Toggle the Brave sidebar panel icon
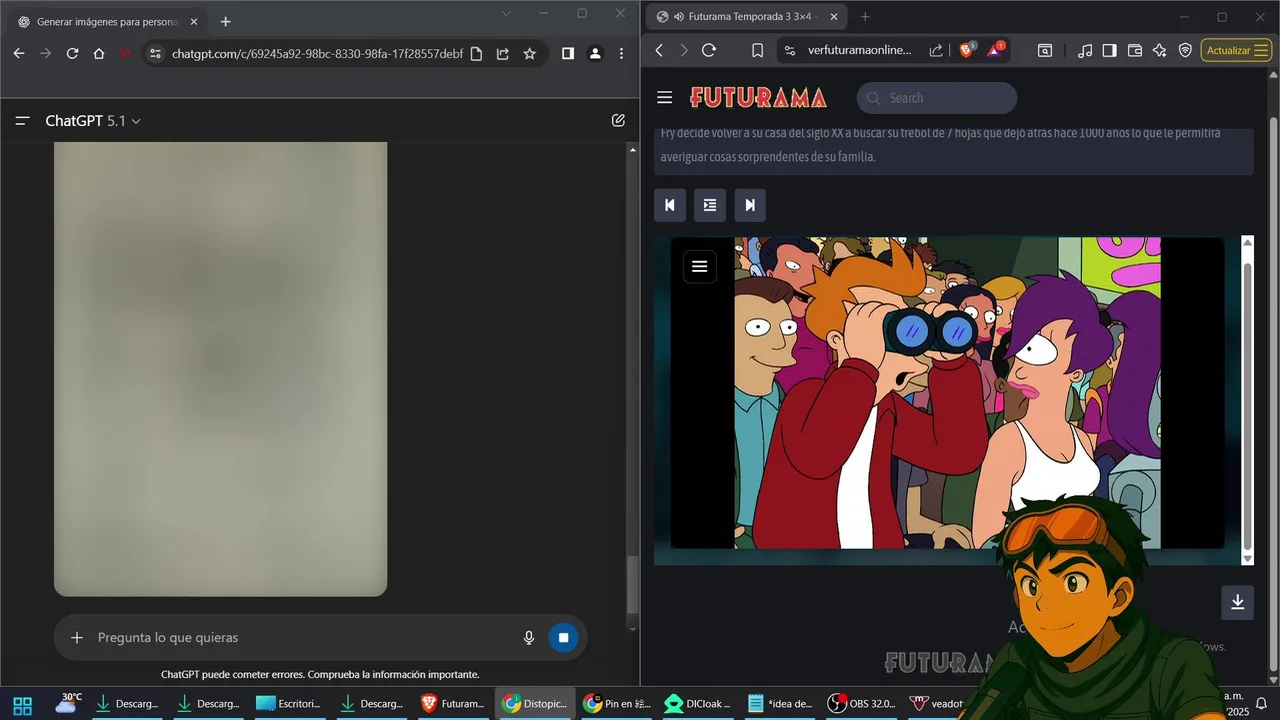 pos(1109,50)
